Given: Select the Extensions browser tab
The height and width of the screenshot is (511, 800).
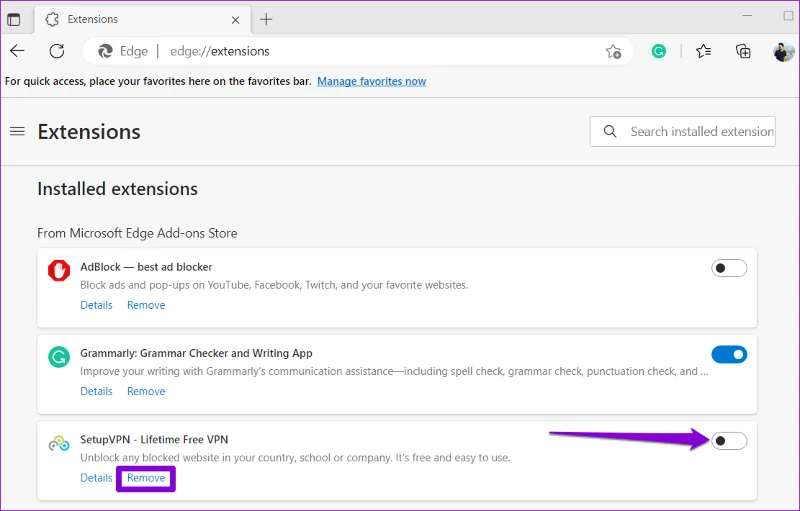Looking at the screenshot, I should 142,19.
